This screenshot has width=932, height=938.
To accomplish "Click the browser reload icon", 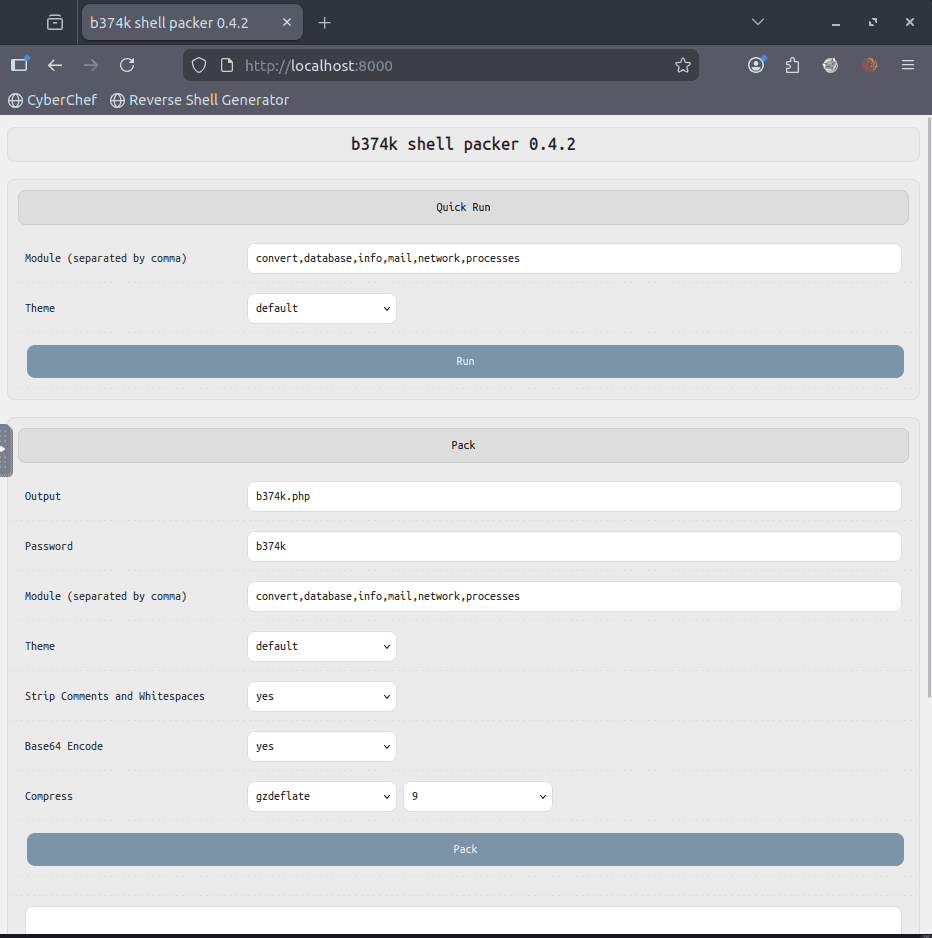I will 127,65.
